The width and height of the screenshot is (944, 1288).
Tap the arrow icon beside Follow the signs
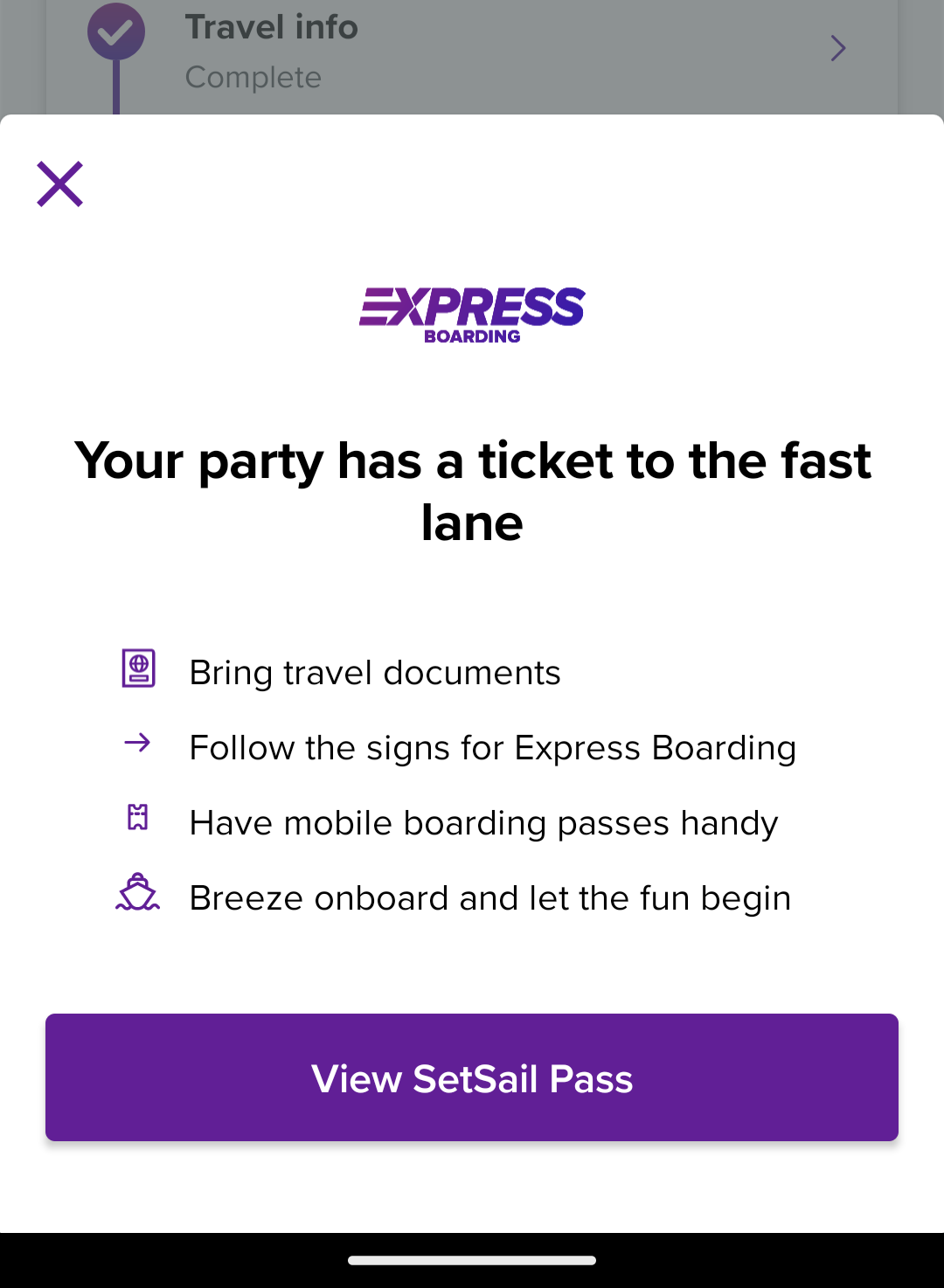pyautogui.click(x=137, y=744)
